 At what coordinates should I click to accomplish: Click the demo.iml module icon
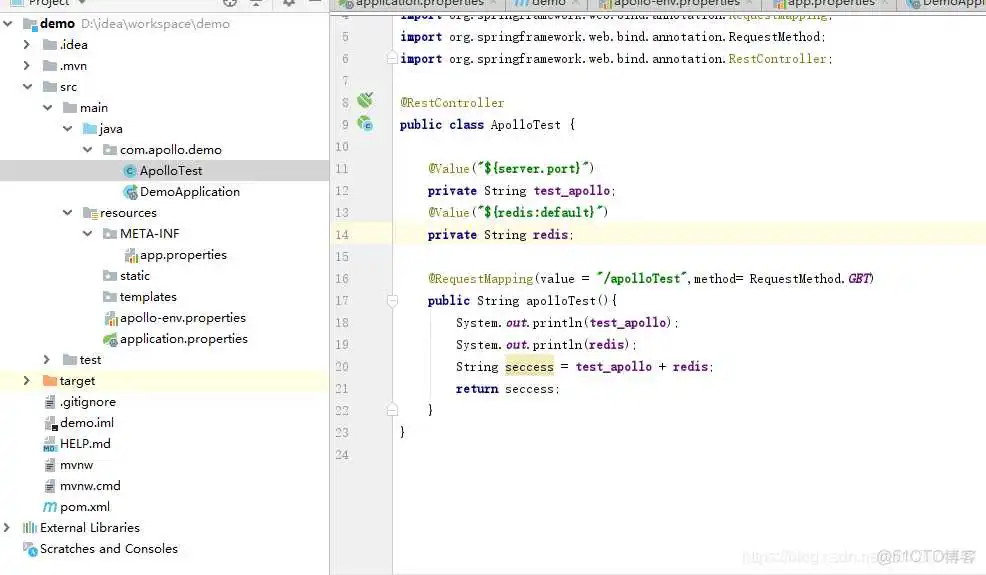point(50,423)
